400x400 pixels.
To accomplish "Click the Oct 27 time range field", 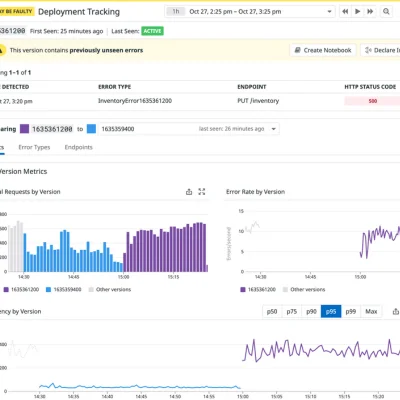I will click(249, 12).
